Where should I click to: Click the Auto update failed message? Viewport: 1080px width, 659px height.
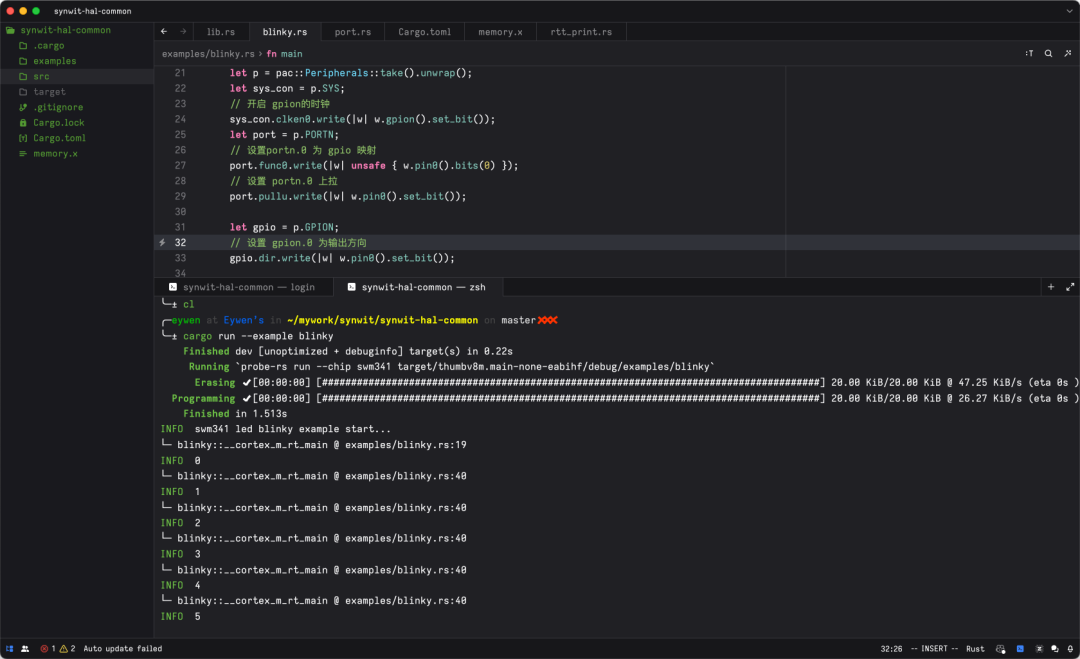coord(122,648)
